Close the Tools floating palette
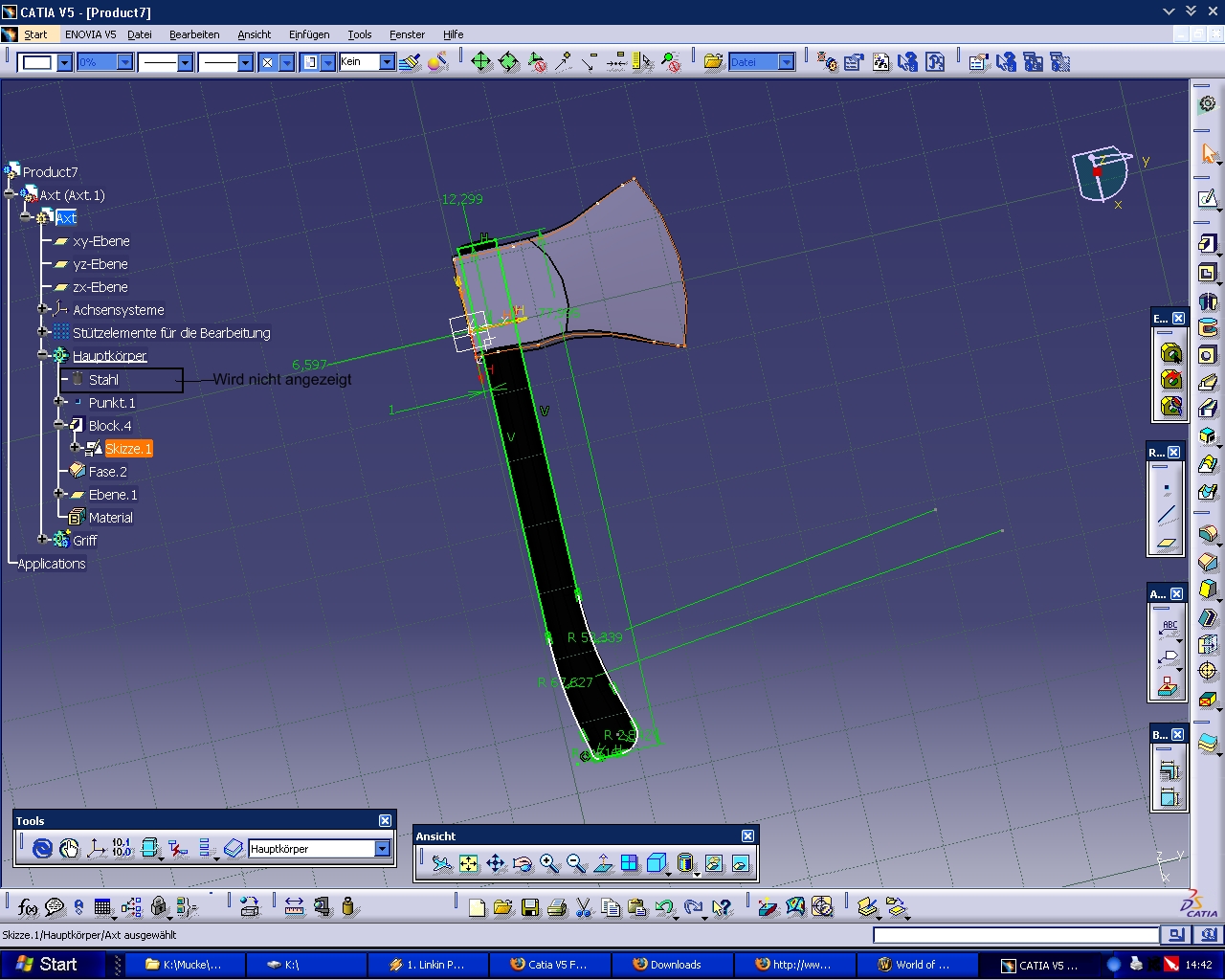 click(x=385, y=820)
